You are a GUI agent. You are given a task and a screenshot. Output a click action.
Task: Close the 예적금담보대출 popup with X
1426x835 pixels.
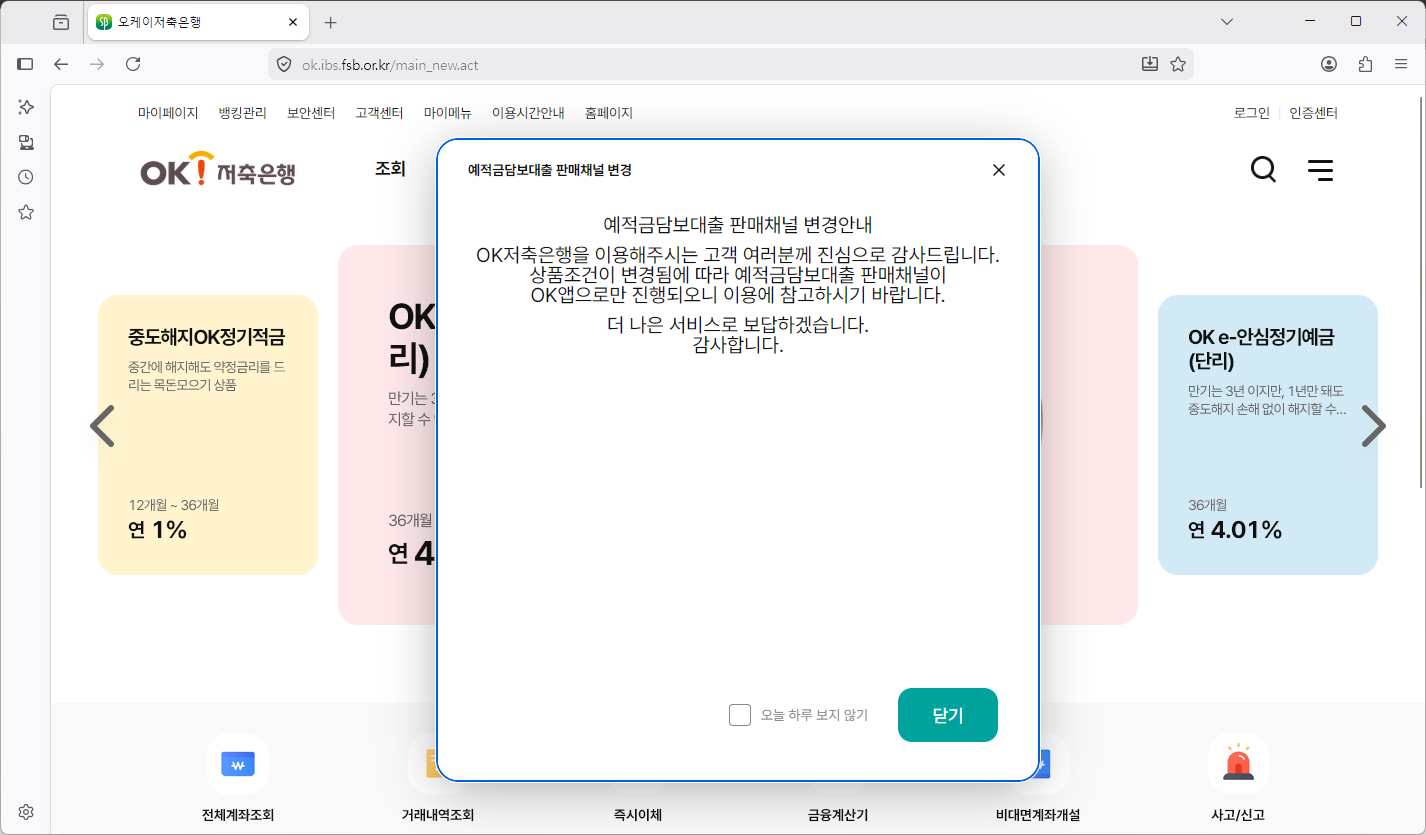(998, 170)
